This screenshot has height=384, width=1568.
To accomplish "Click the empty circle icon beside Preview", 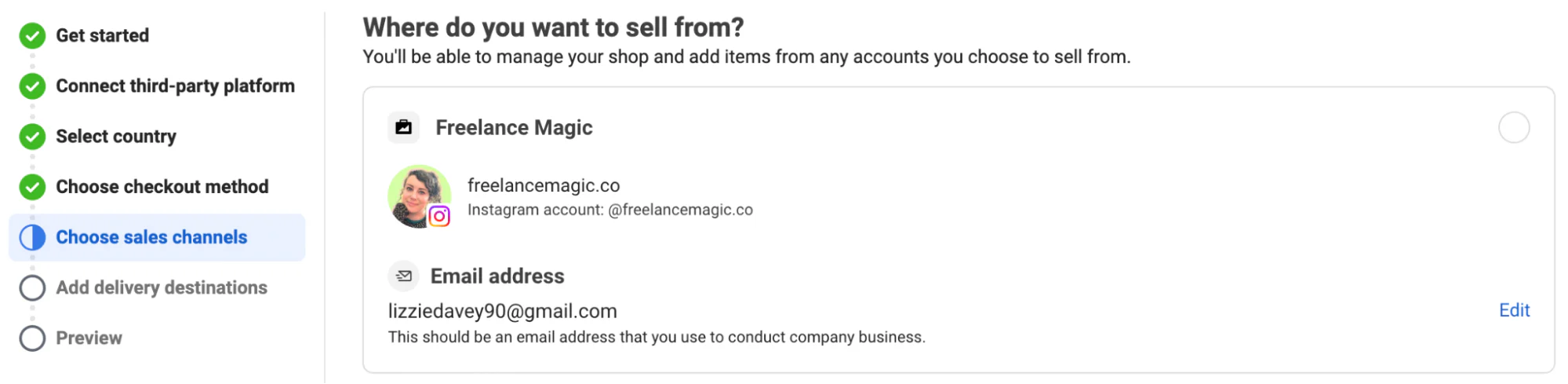I will (32, 338).
